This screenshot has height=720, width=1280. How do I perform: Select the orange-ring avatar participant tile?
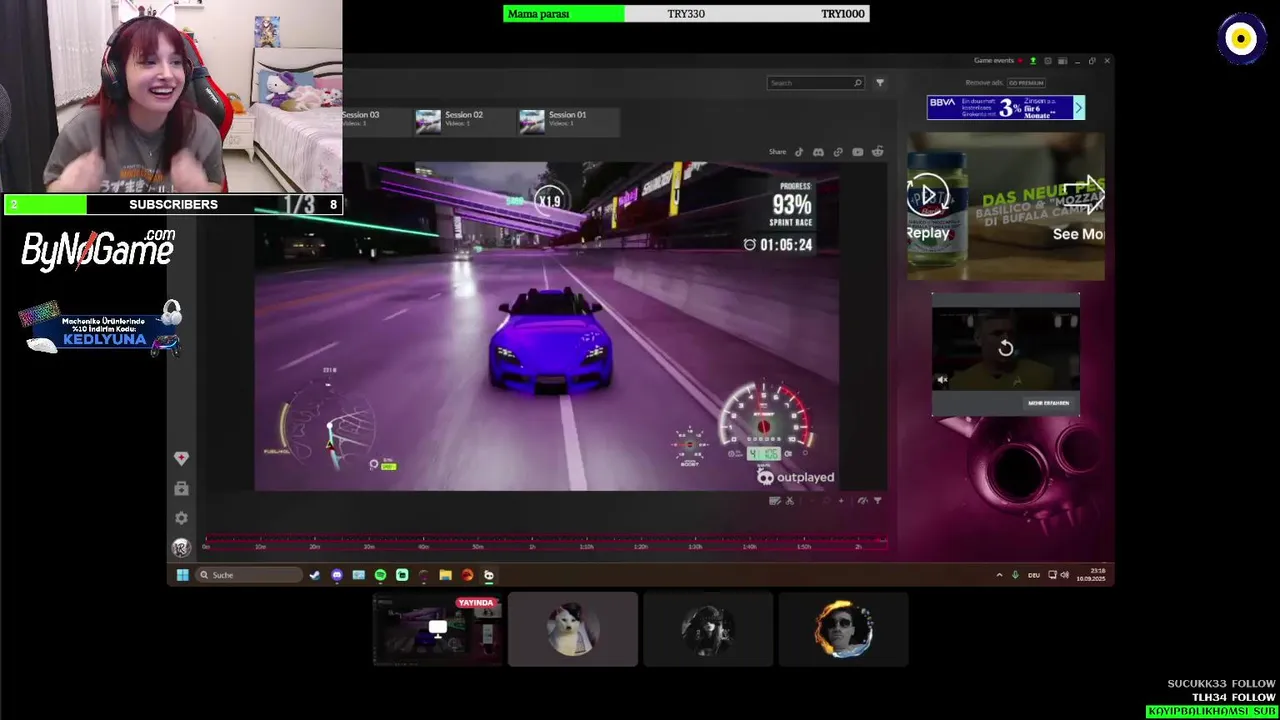843,629
